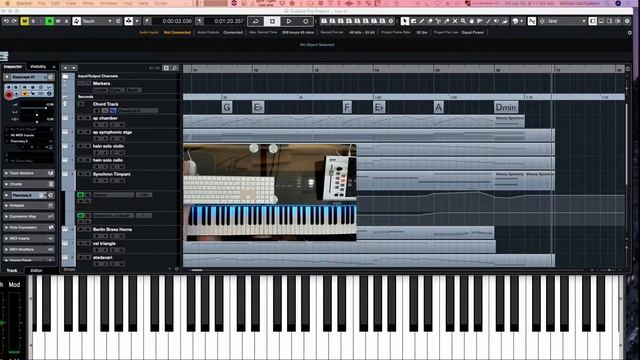The height and width of the screenshot is (360, 640).
Task: Open the File menu
Action: click(x=42, y=3)
